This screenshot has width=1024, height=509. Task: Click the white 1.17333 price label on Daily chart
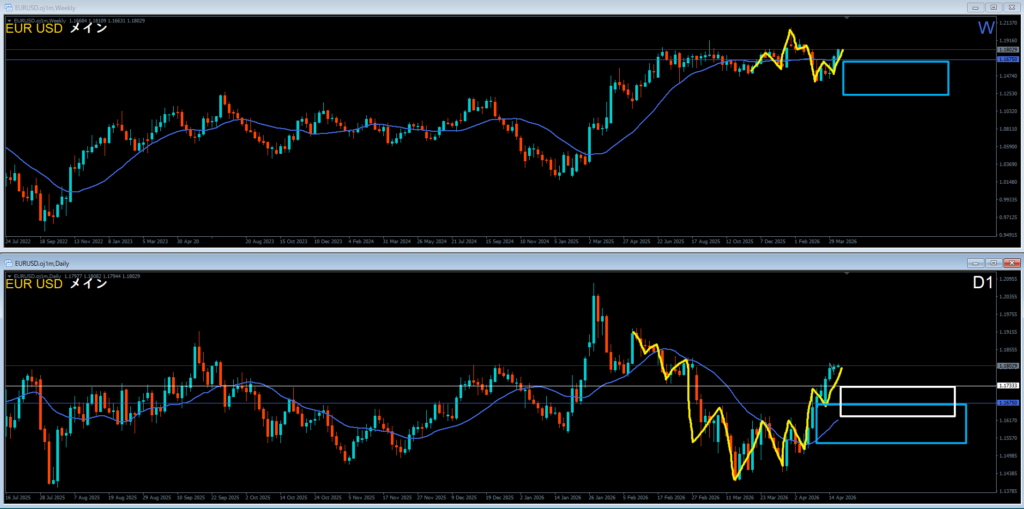[x=1006, y=386]
